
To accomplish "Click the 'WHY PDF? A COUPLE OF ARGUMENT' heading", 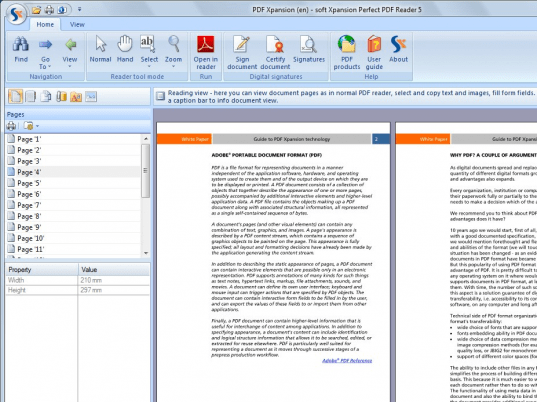I will (493, 155).
